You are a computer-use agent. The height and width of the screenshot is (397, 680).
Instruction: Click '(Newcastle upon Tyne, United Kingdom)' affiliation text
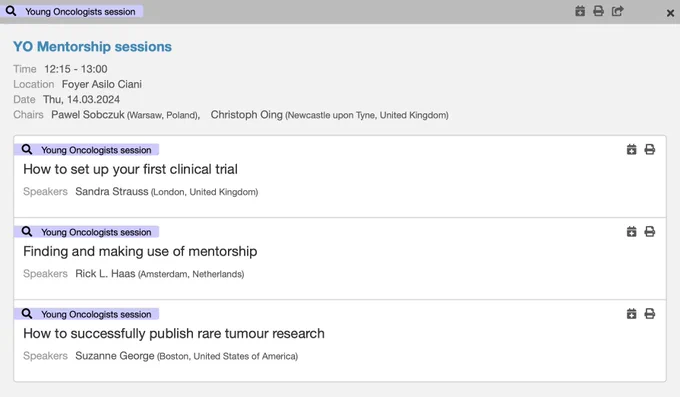click(x=367, y=115)
